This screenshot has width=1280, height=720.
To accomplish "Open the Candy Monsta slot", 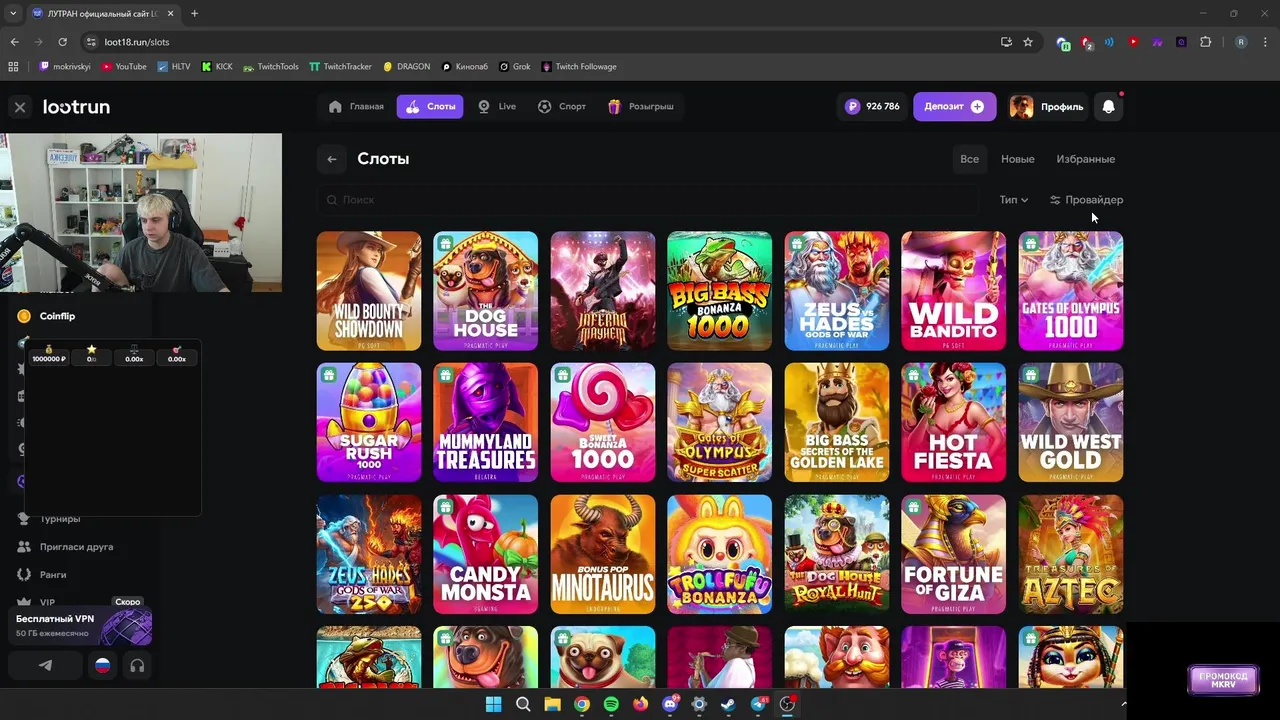I will click(x=486, y=554).
